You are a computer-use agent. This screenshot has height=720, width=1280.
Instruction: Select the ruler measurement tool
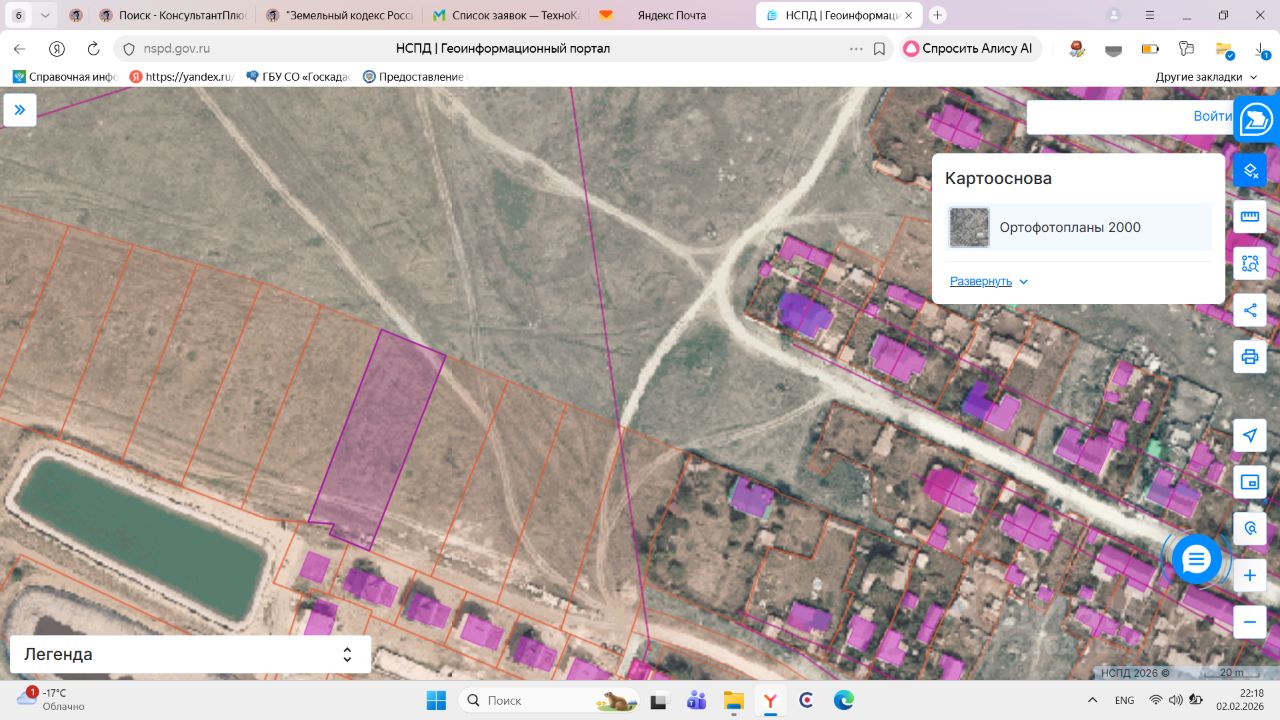point(1250,216)
